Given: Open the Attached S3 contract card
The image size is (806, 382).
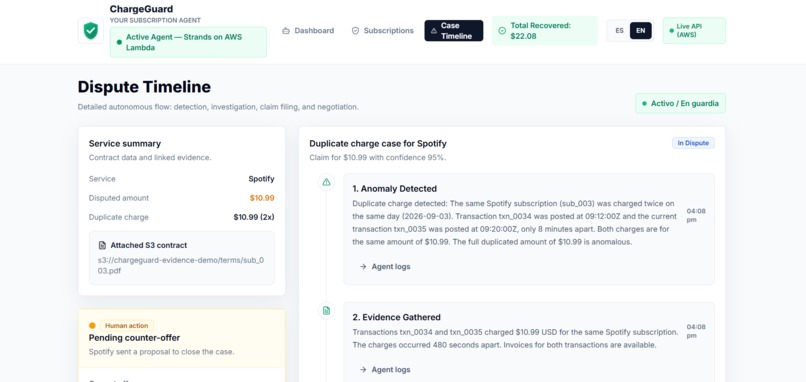Looking at the screenshot, I should (x=181, y=258).
